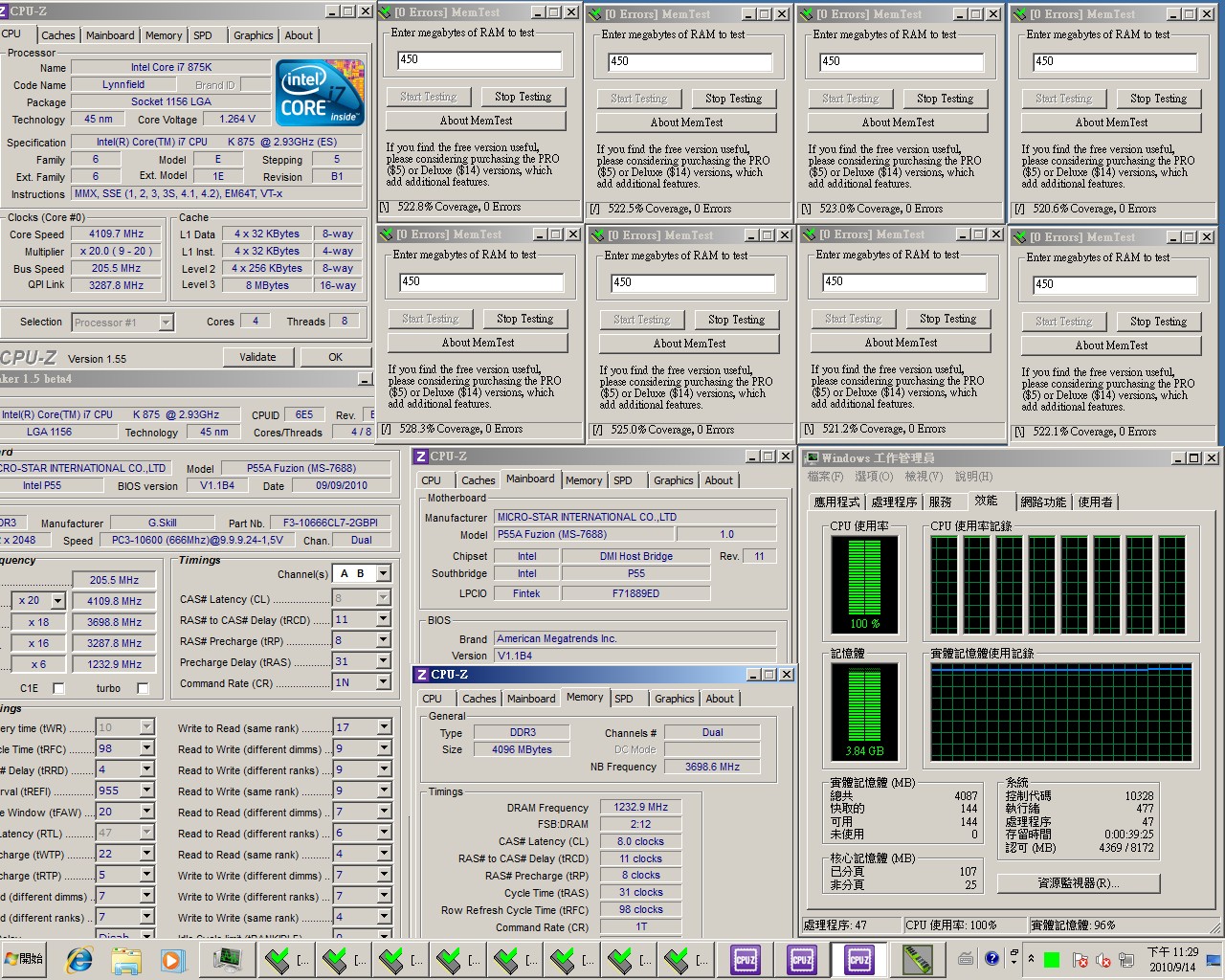Click the memory stick taskbar icon

click(917, 959)
